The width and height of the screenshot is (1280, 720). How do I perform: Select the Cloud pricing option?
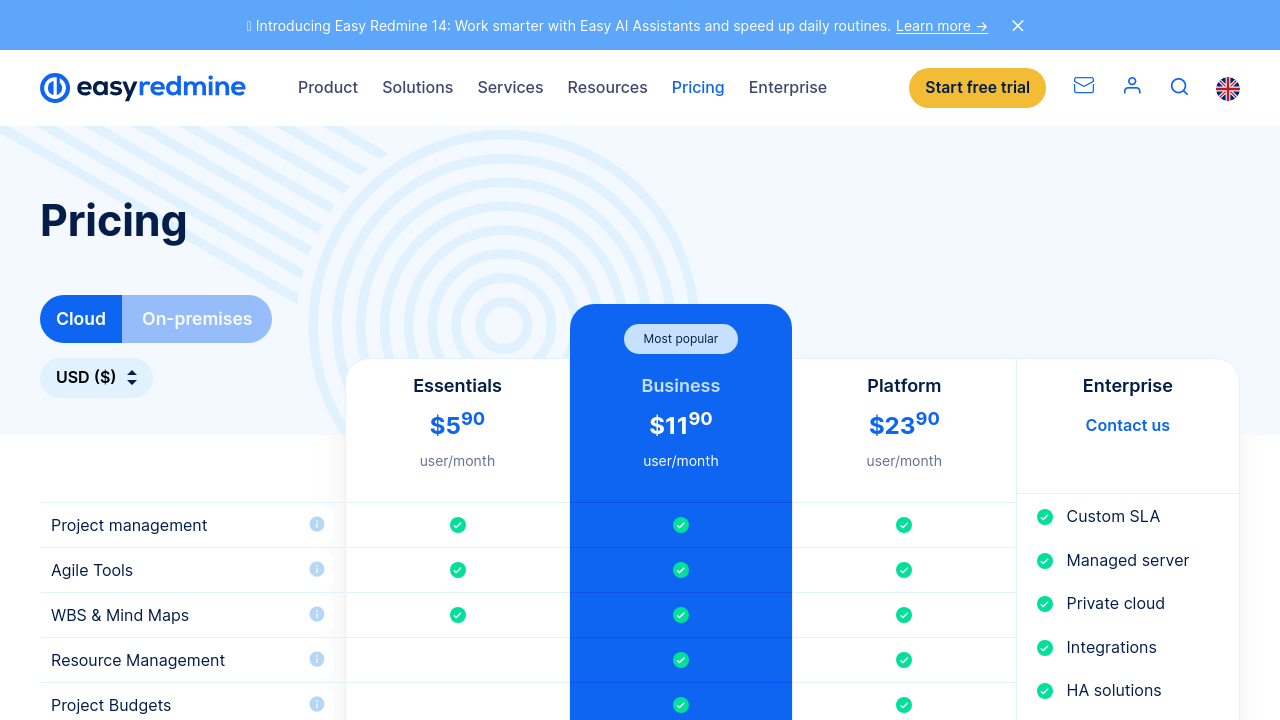coord(81,319)
